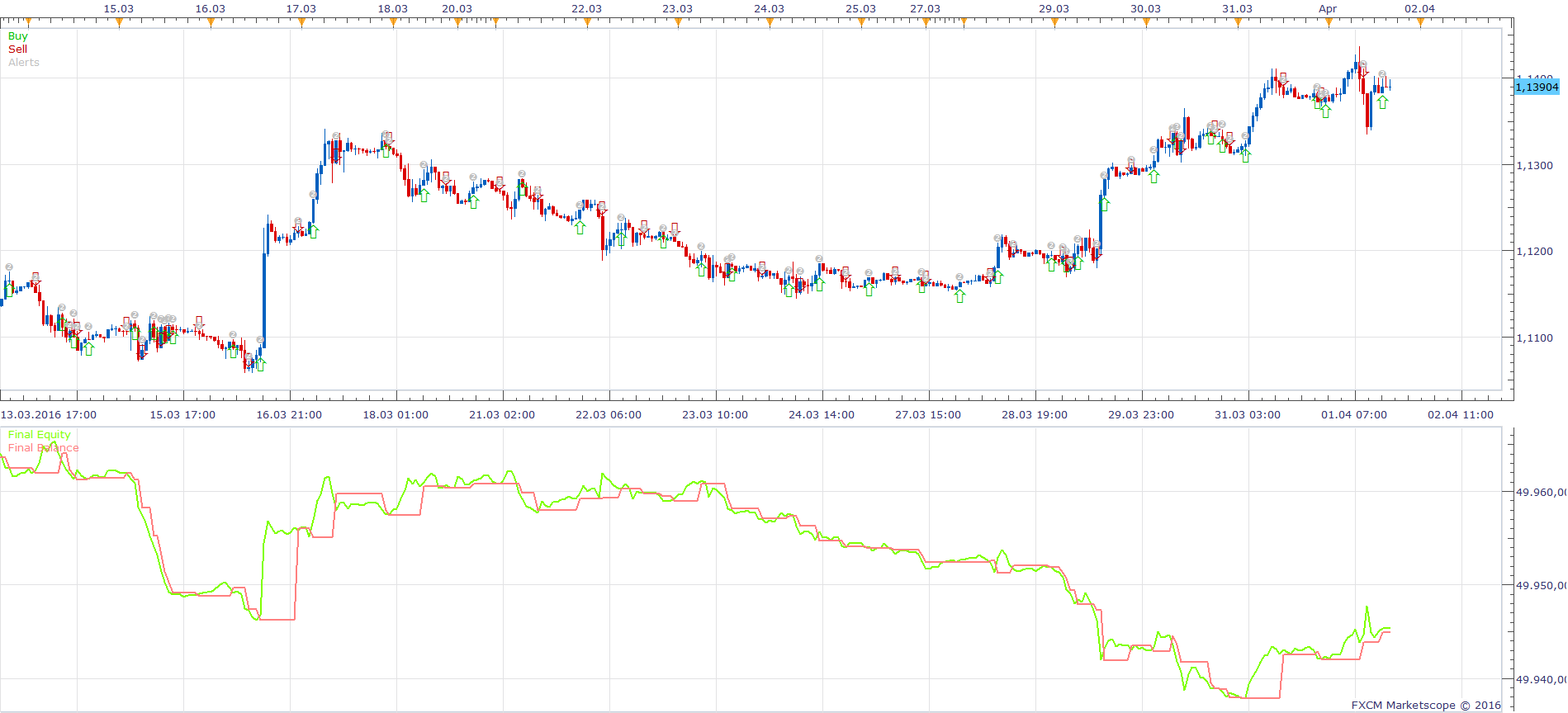Screen dimensions: 1568x713
Task: Click the orange day marker below 31.03
Action: click(x=1238, y=23)
